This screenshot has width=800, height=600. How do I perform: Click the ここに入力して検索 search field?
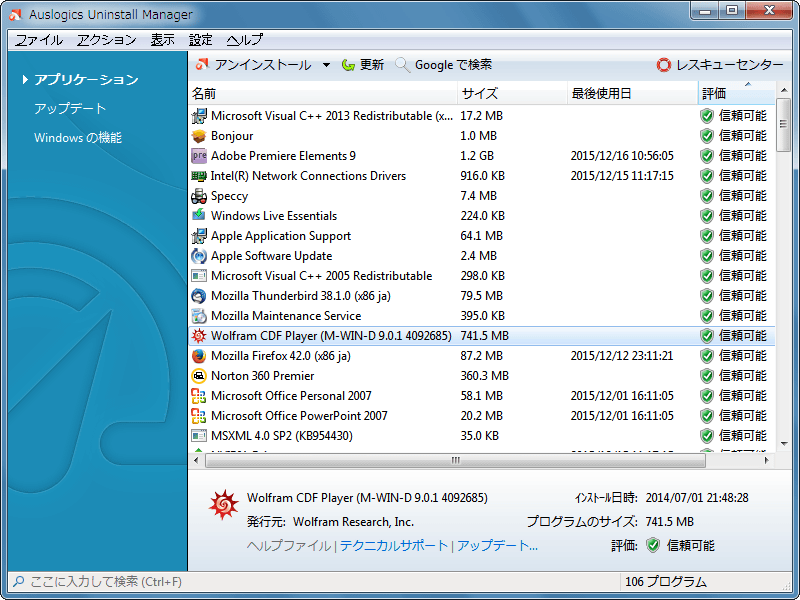click(314, 581)
